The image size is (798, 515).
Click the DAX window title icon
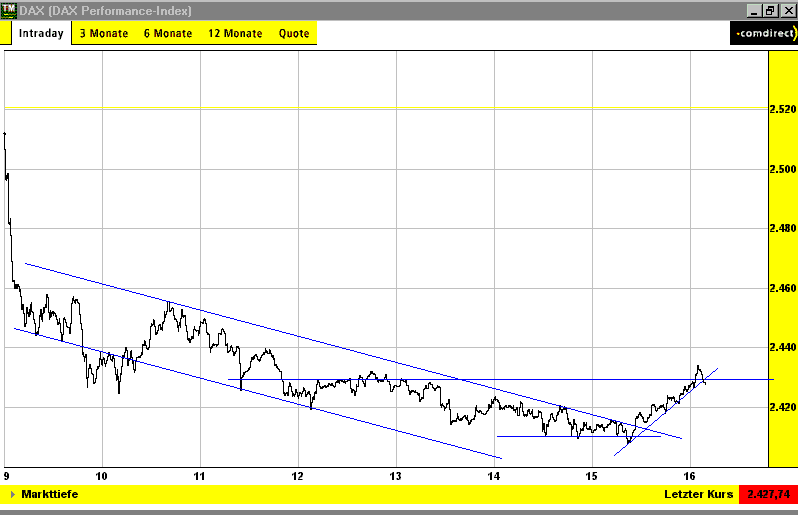coord(9,10)
